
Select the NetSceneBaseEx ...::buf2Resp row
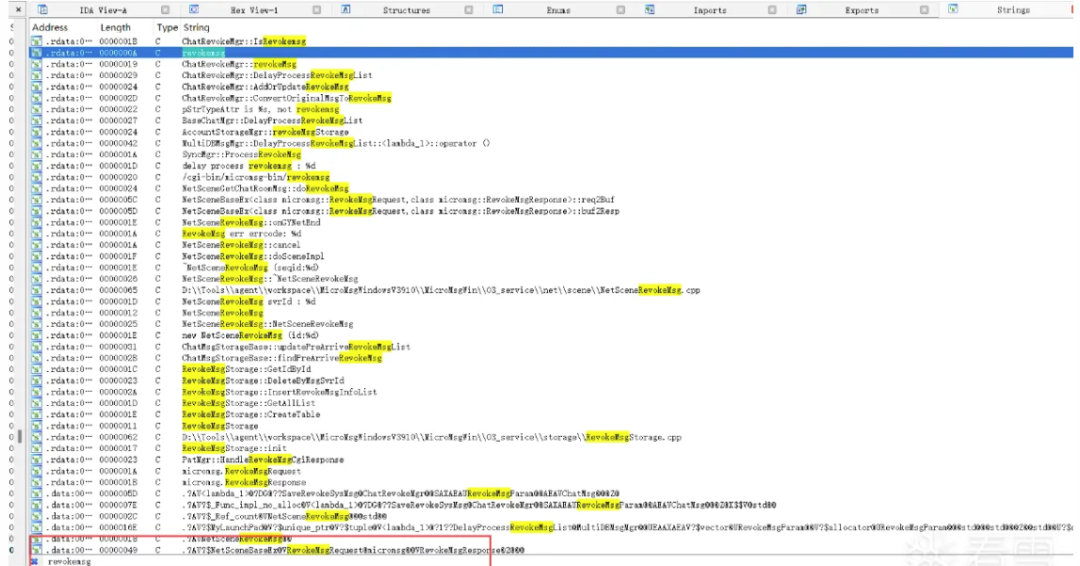[551, 211]
